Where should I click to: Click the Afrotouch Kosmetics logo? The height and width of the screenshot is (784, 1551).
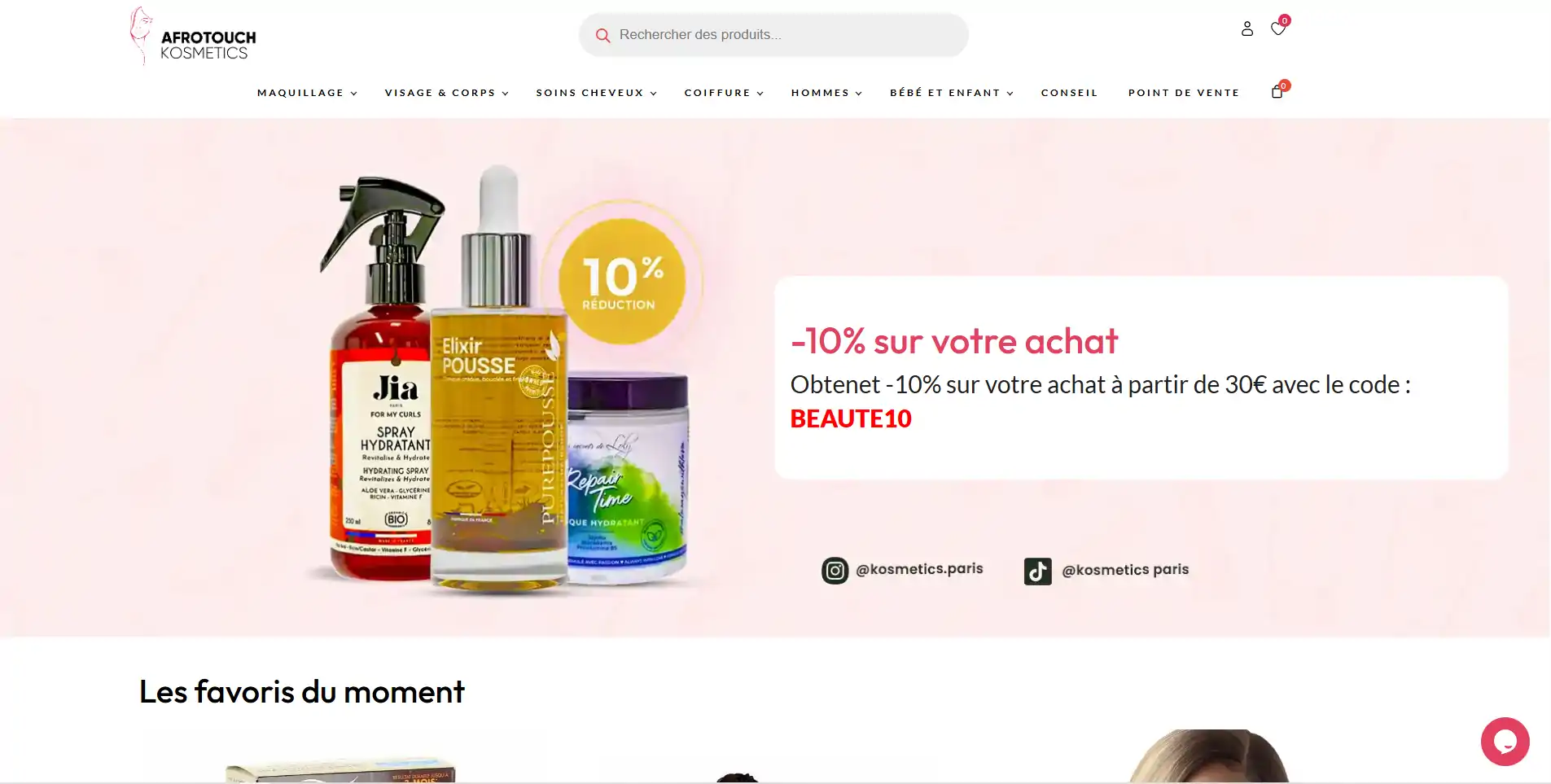pos(193,37)
